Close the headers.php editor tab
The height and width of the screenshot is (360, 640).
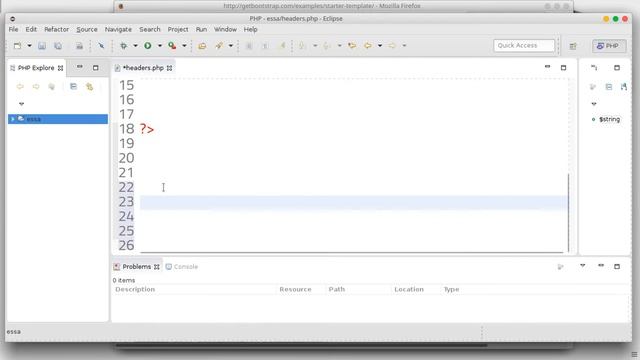point(169,68)
